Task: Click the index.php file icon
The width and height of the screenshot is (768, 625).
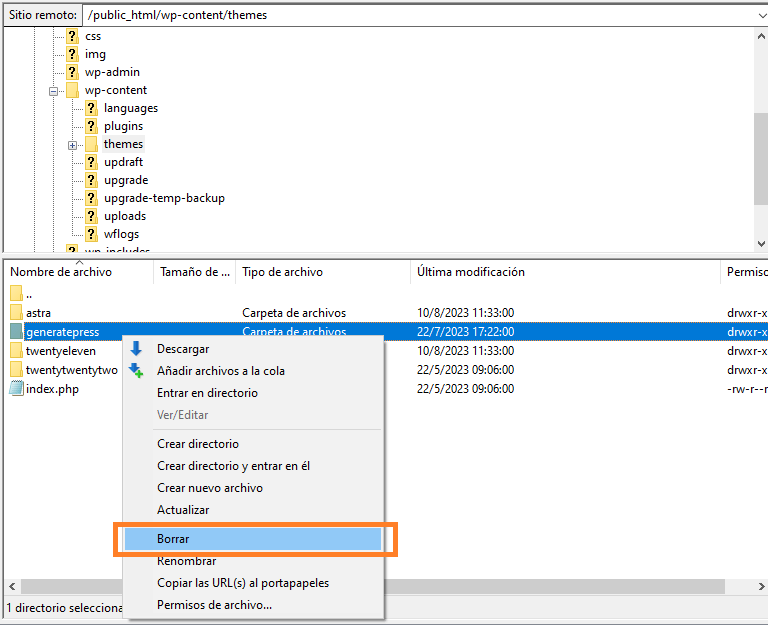Action: (x=16, y=389)
